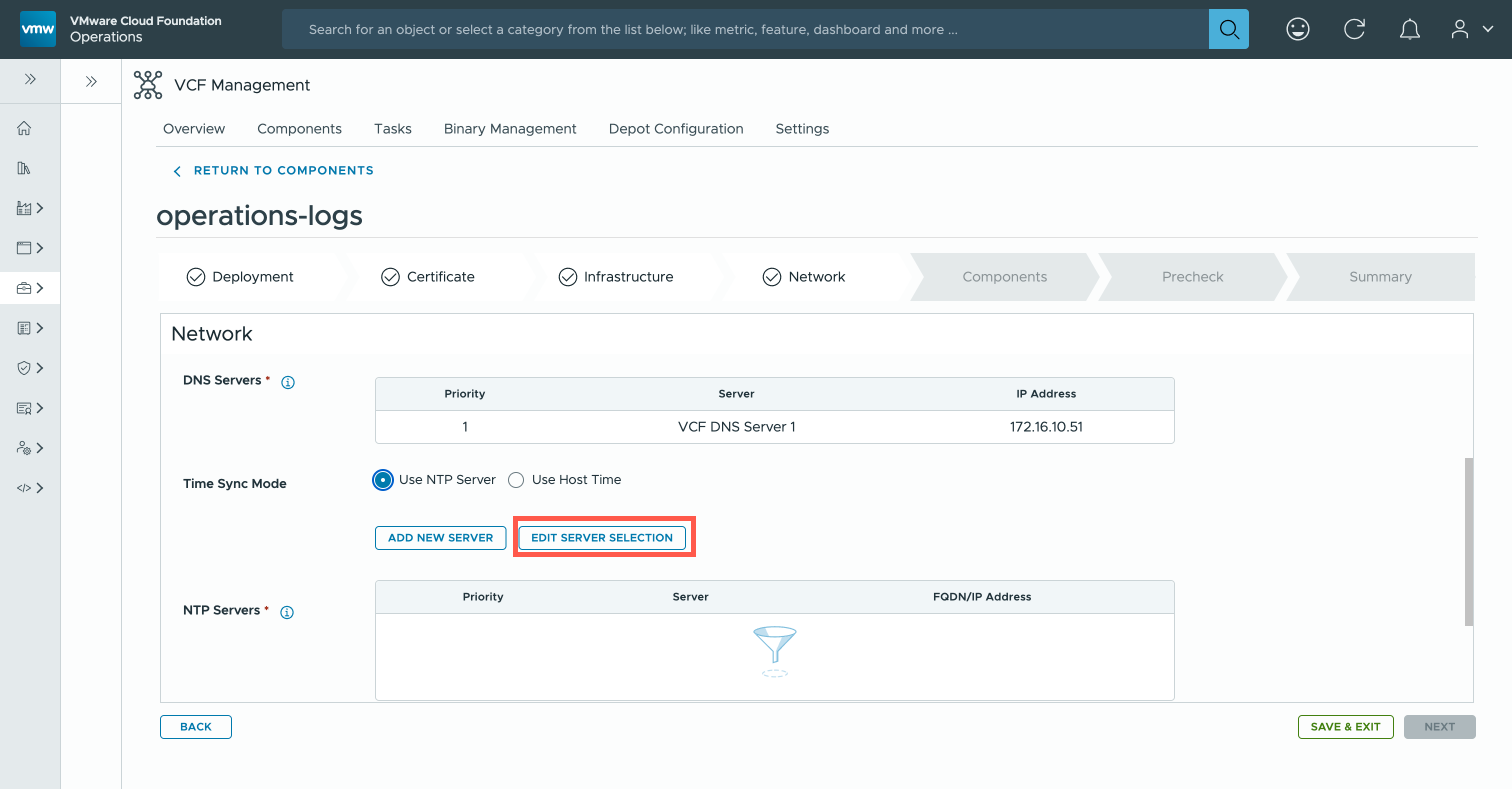This screenshot has height=789, width=1512.
Task: Click the search magnifier button
Action: click(x=1228, y=29)
